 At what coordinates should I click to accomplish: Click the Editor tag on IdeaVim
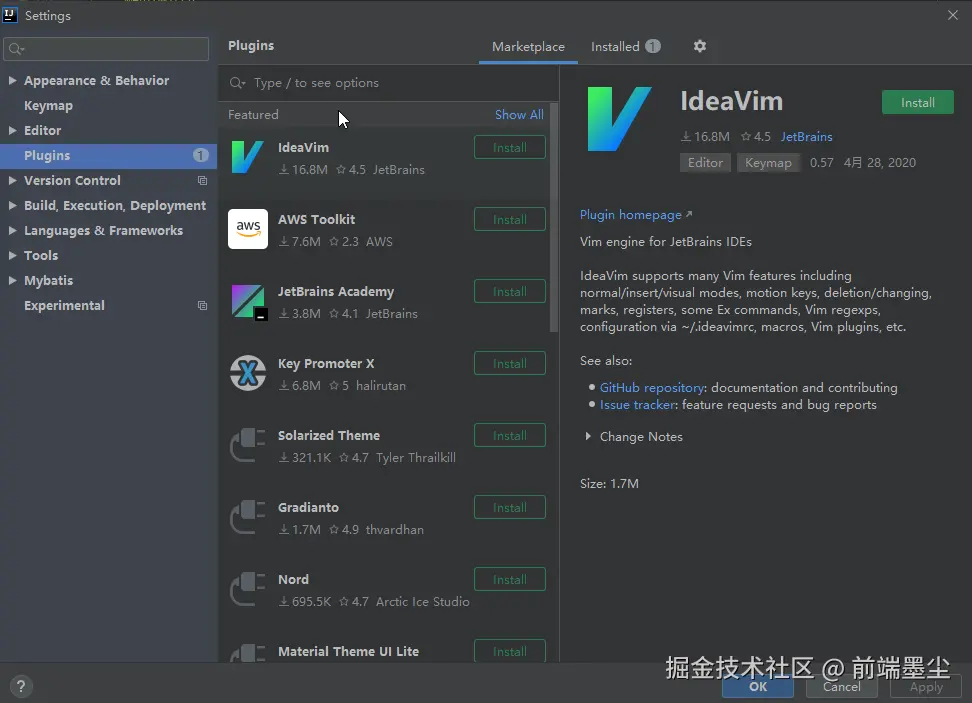pyautogui.click(x=705, y=163)
